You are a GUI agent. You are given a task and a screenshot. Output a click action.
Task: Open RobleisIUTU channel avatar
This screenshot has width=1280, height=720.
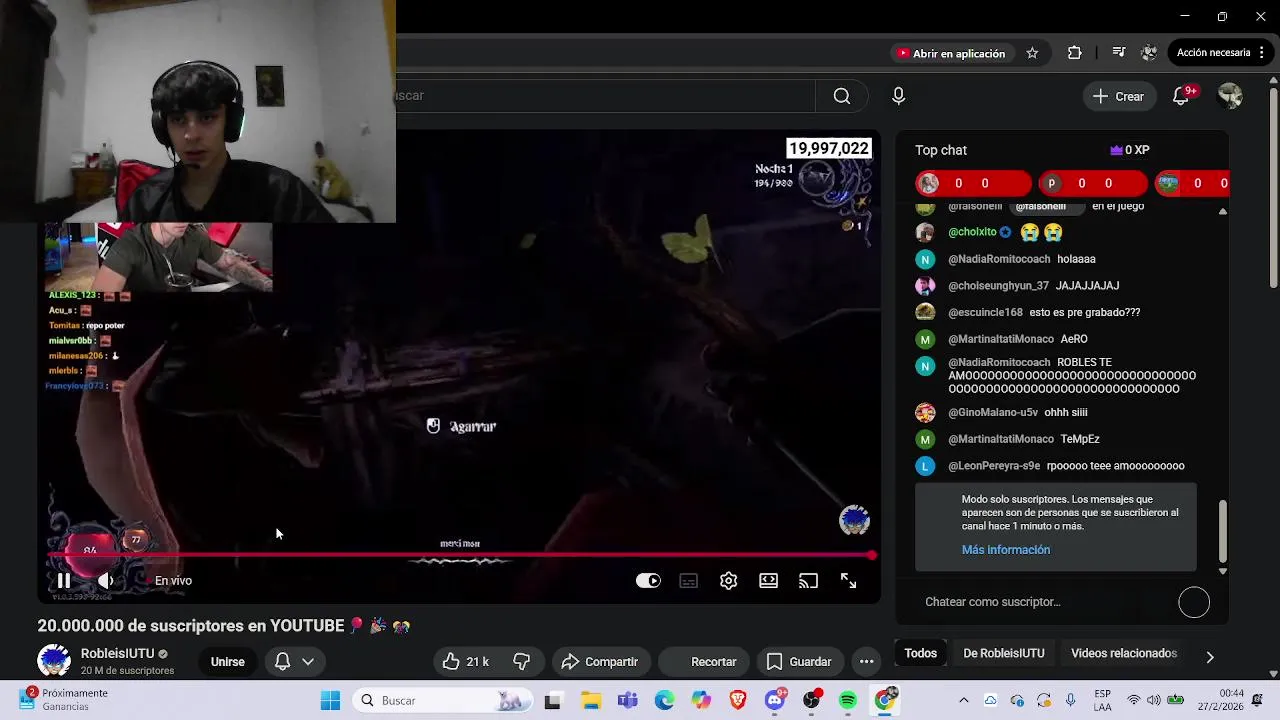(54, 661)
